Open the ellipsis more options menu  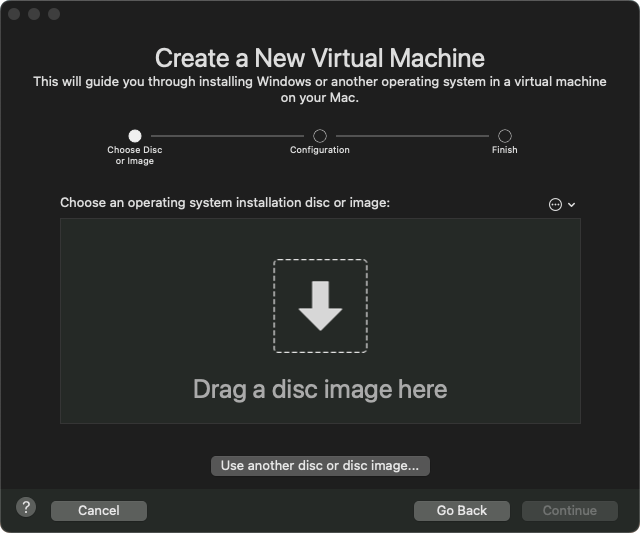tap(556, 204)
